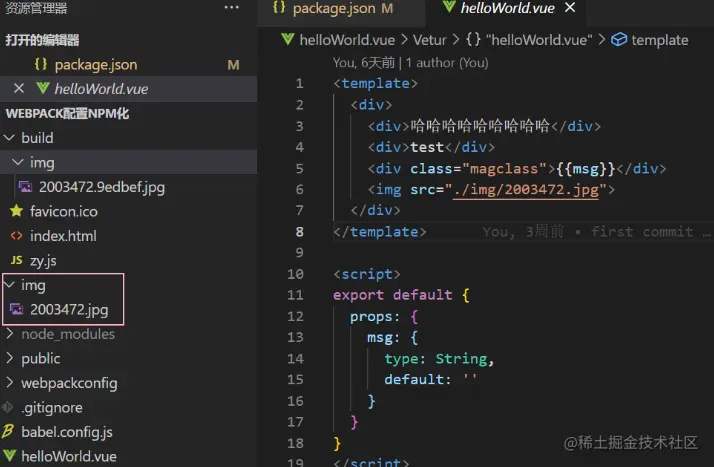Viewport: 714px width, 467px height.
Task: Click the Vue icon in breadcrumb bar
Action: [x=288, y=39]
